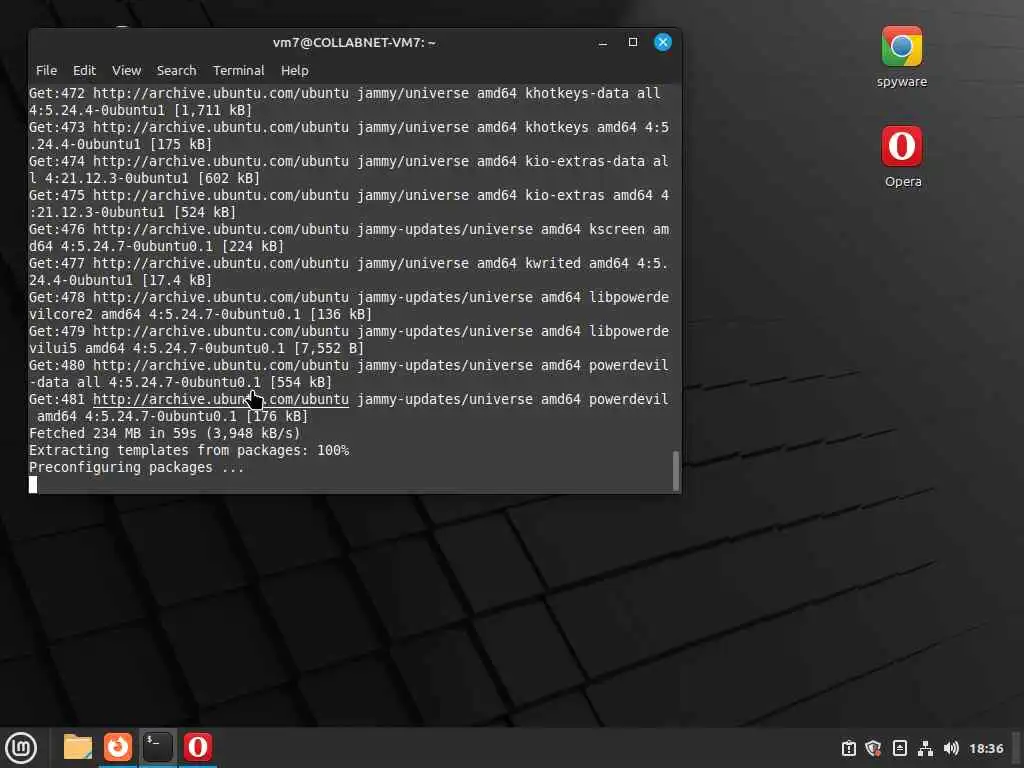
Task: Follow the archive.ubuntu.com link on the Get:481 line
Action: (221, 399)
